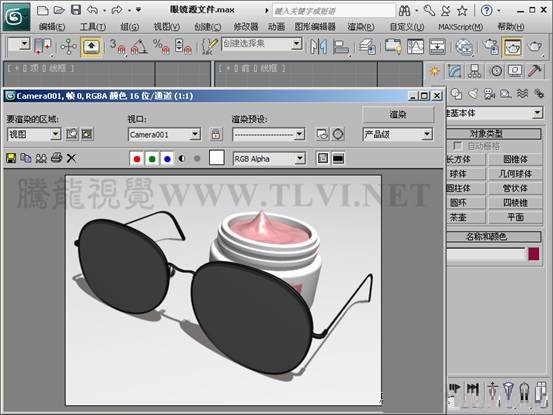Click the star favorites icon in title bar
The height and width of the screenshot is (415, 553).
[x=462, y=11]
